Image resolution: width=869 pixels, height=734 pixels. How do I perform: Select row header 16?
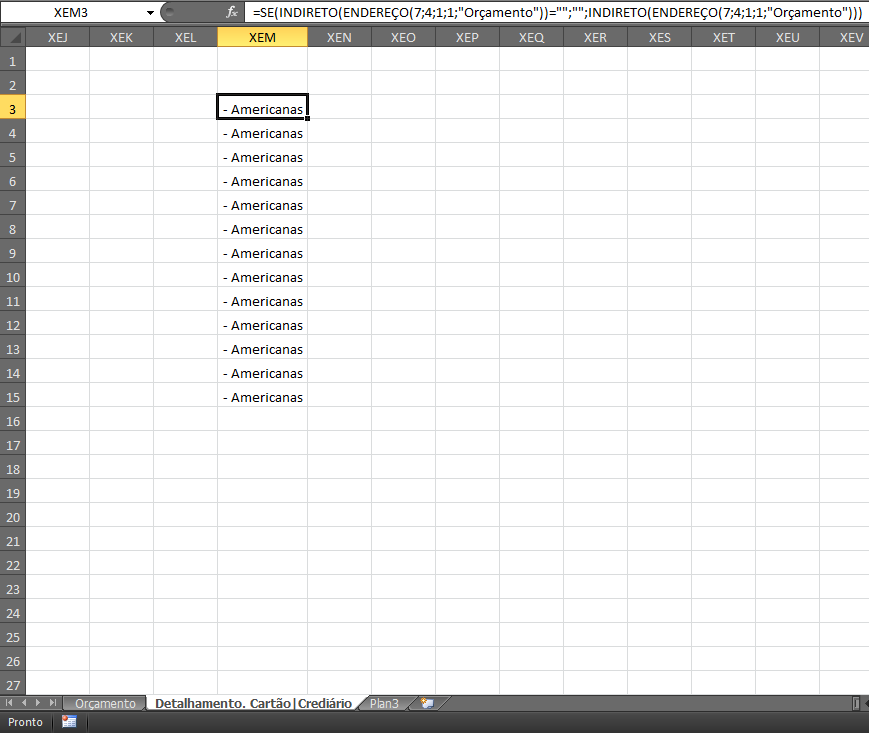click(13, 421)
